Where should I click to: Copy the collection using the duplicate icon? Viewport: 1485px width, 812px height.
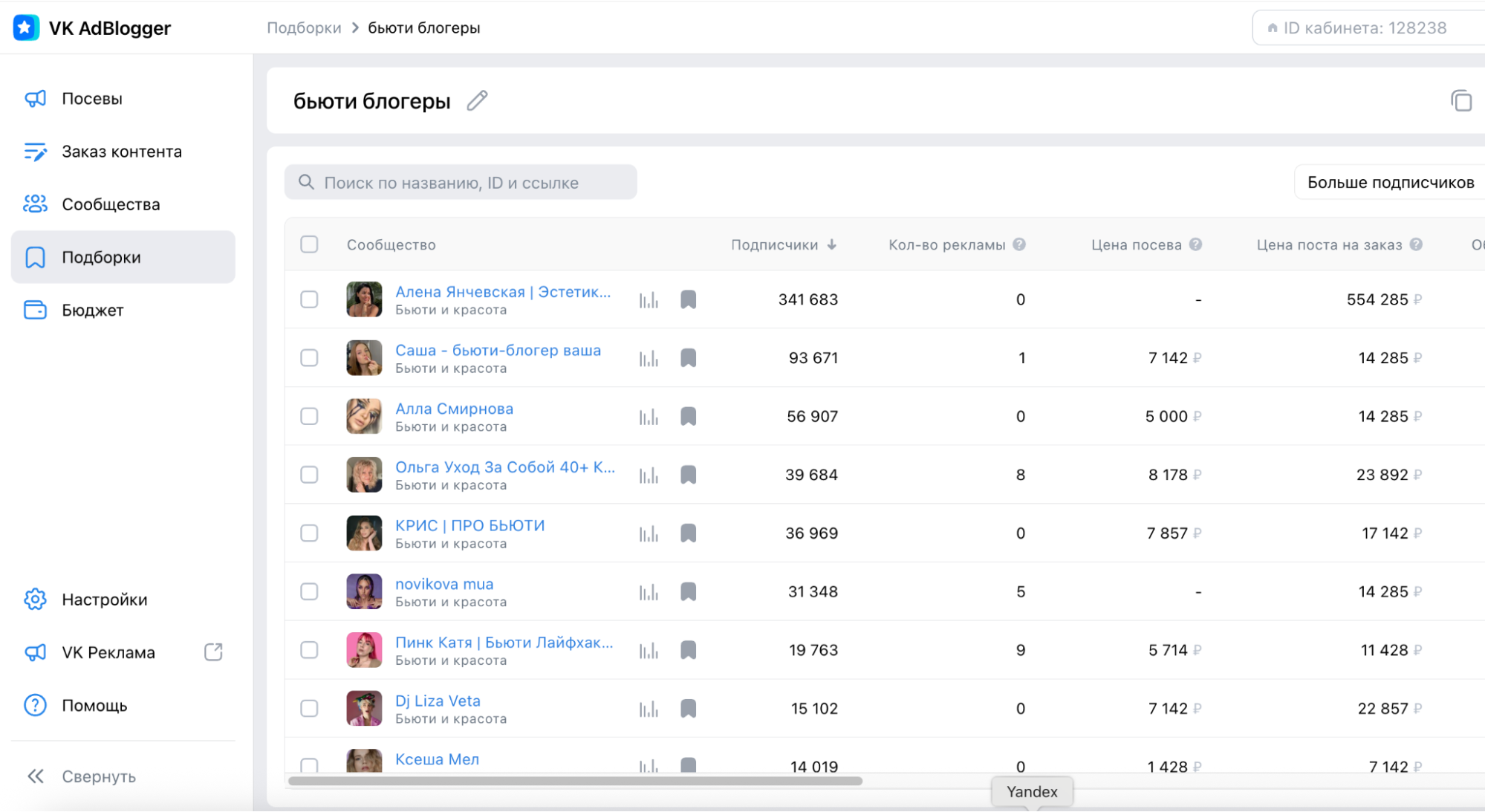[1460, 101]
